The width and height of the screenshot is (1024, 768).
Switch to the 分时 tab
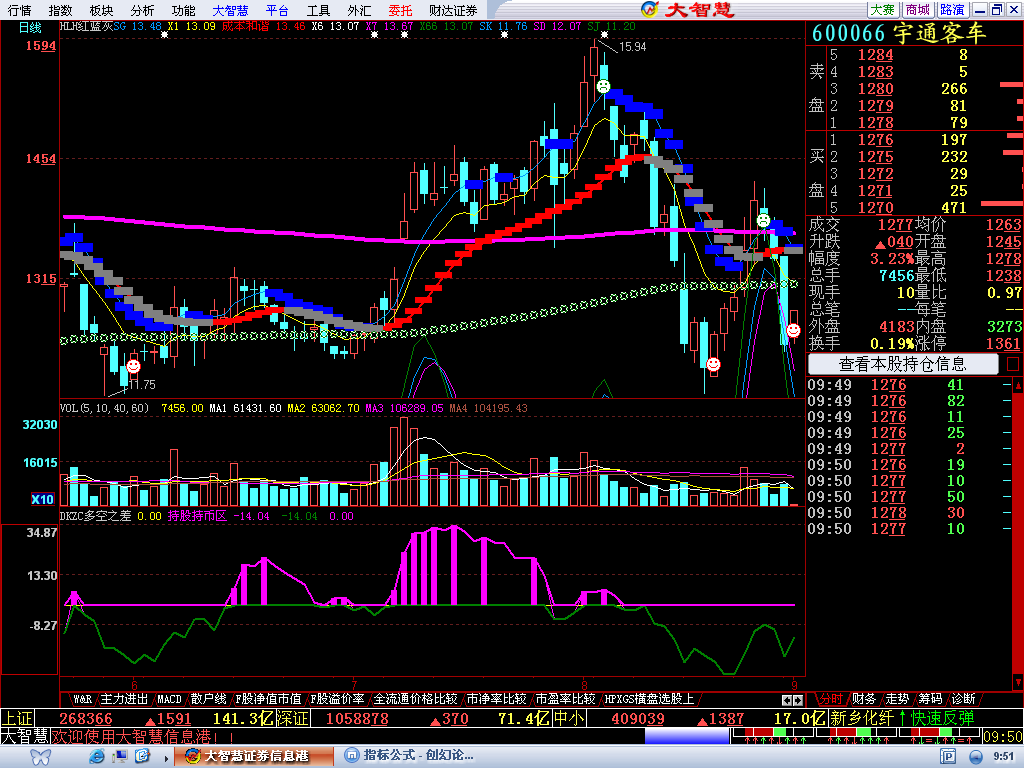click(x=831, y=699)
